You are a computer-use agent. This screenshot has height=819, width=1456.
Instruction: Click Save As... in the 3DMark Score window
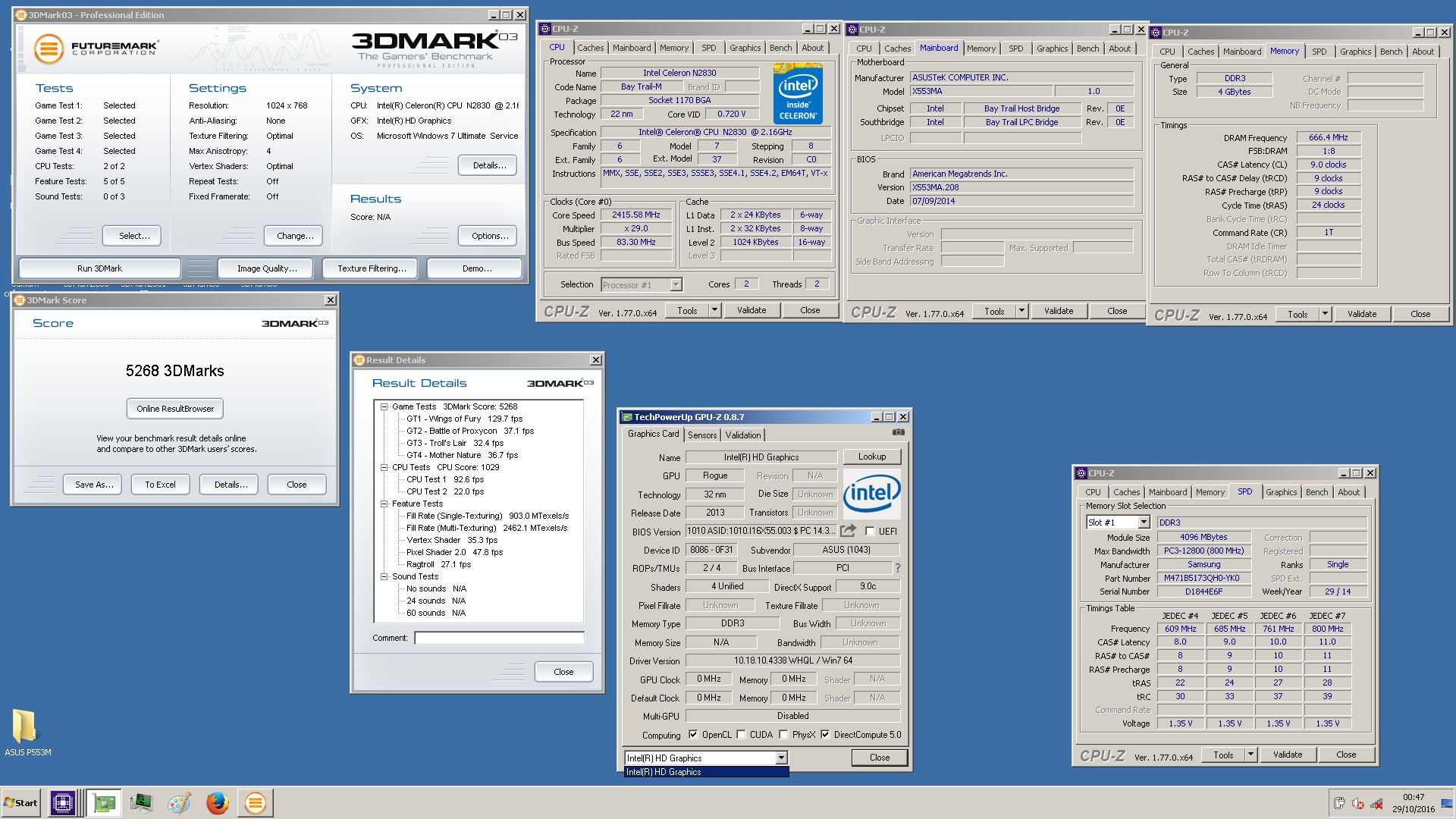point(94,485)
